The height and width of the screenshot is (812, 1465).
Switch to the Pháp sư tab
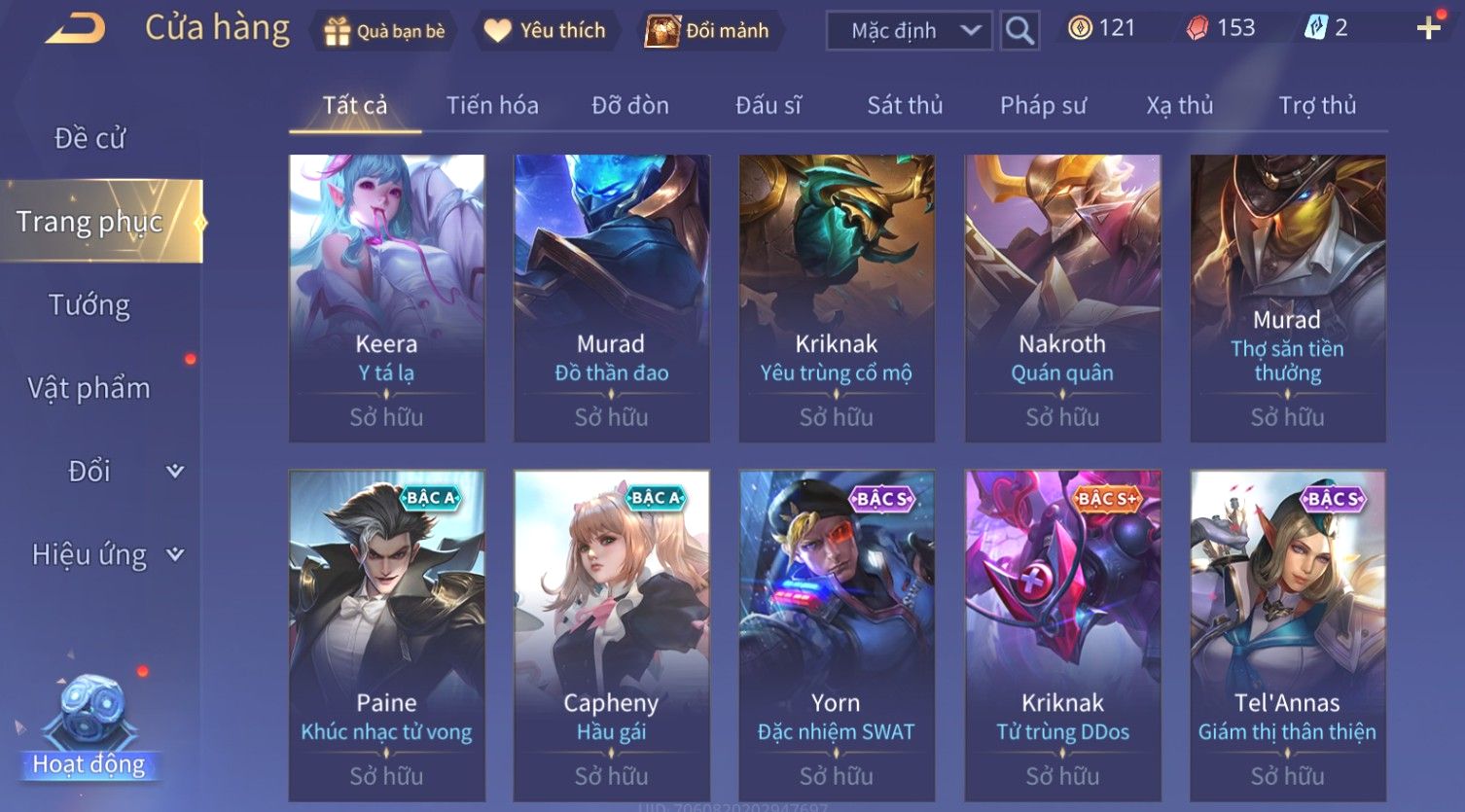[x=1043, y=105]
